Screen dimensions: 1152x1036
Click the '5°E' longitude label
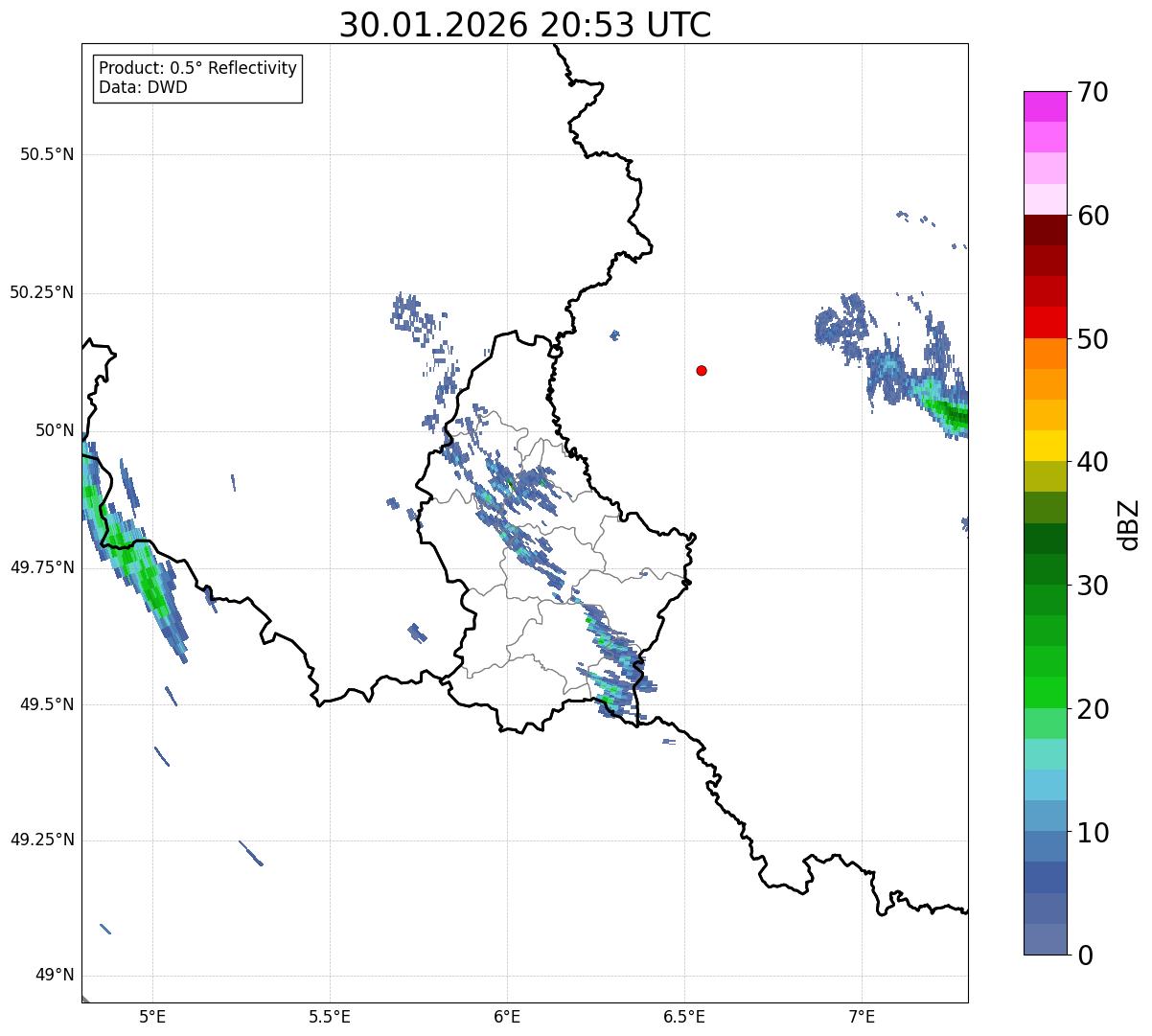click(x=152, y=1016)
